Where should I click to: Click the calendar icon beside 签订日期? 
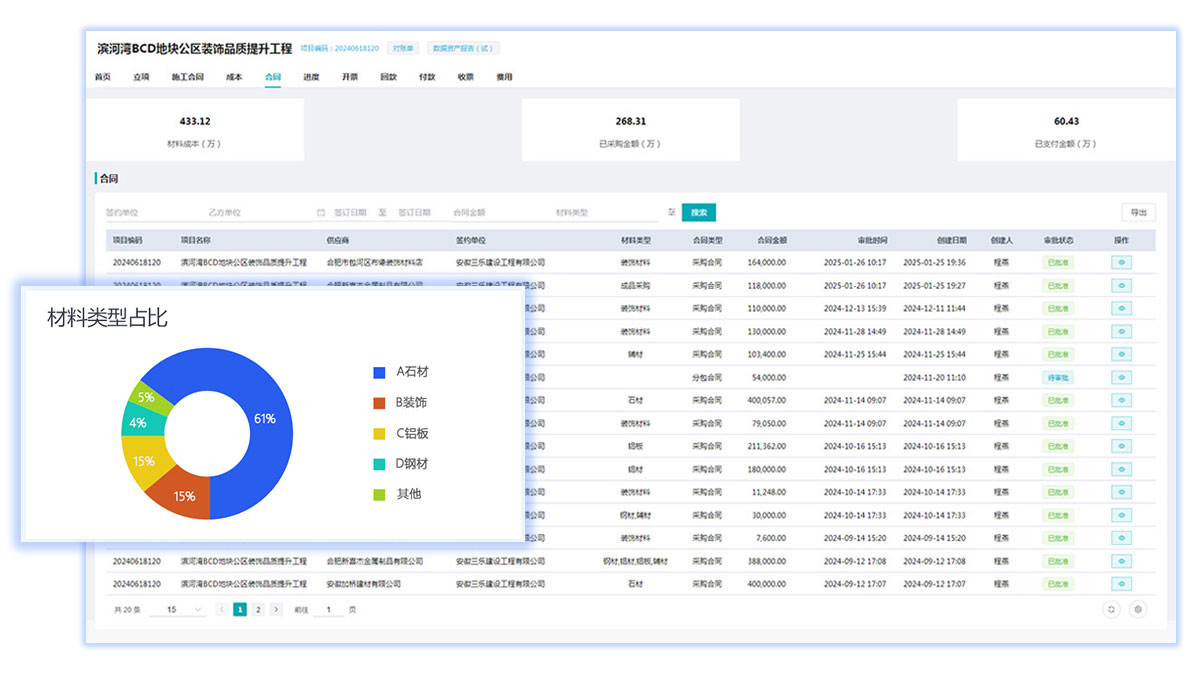coord(321,213)
